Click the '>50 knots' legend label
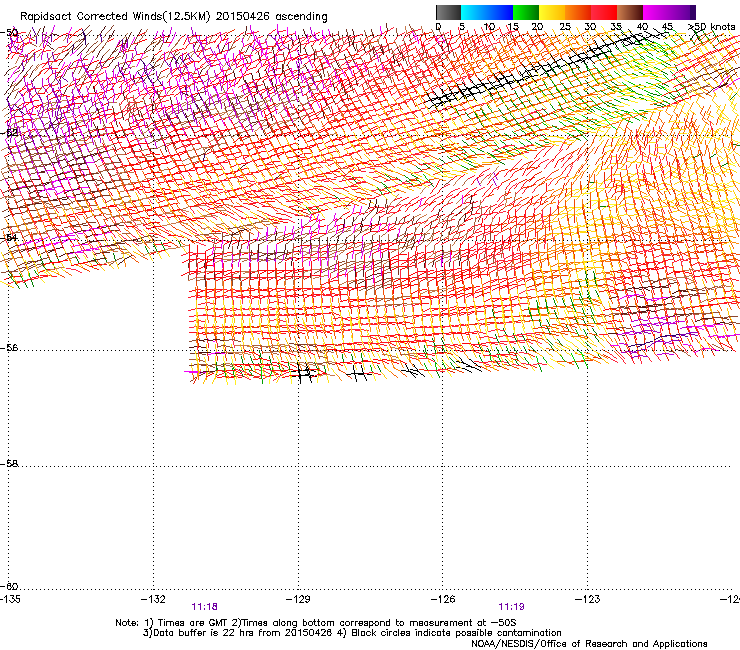 click(x=712, y=27)
